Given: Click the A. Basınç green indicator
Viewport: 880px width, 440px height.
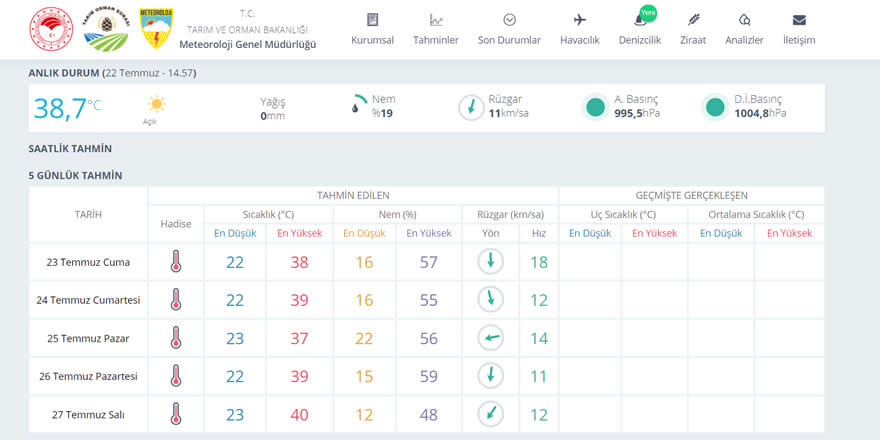Looking at the screenshot, I should click(596, 107).
